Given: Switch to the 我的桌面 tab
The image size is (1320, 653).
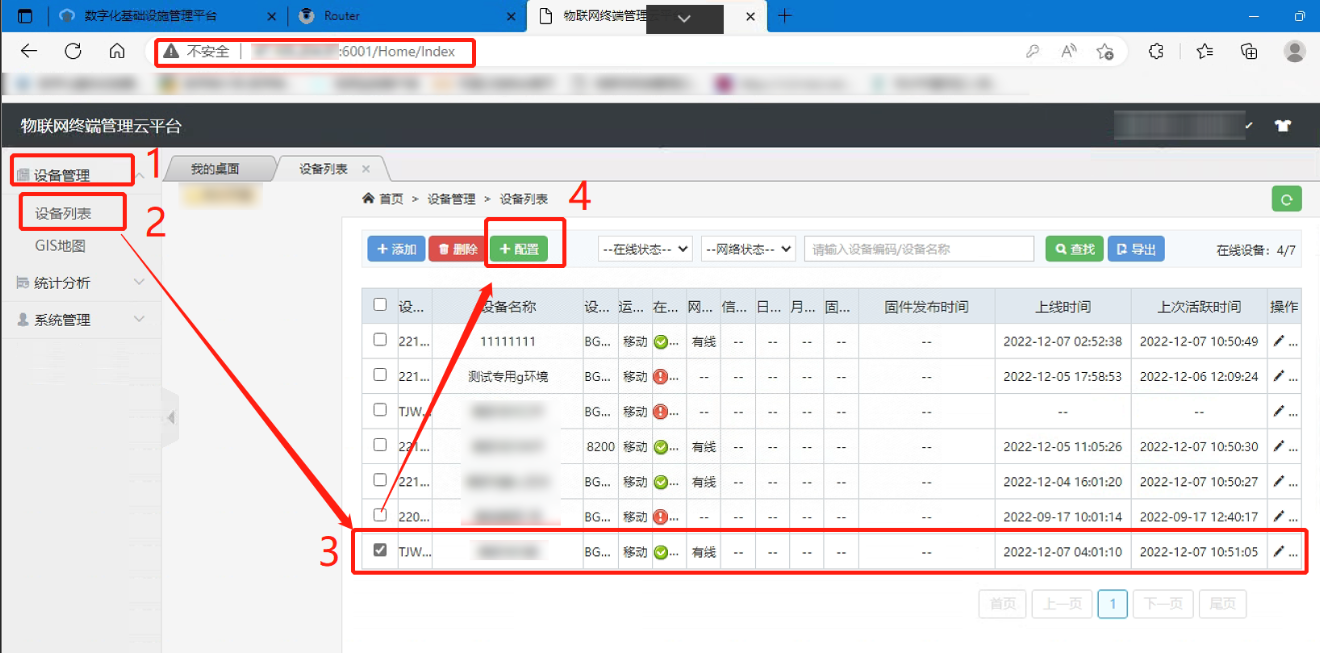Looking at the screenshot, I should tap(215, 169).
